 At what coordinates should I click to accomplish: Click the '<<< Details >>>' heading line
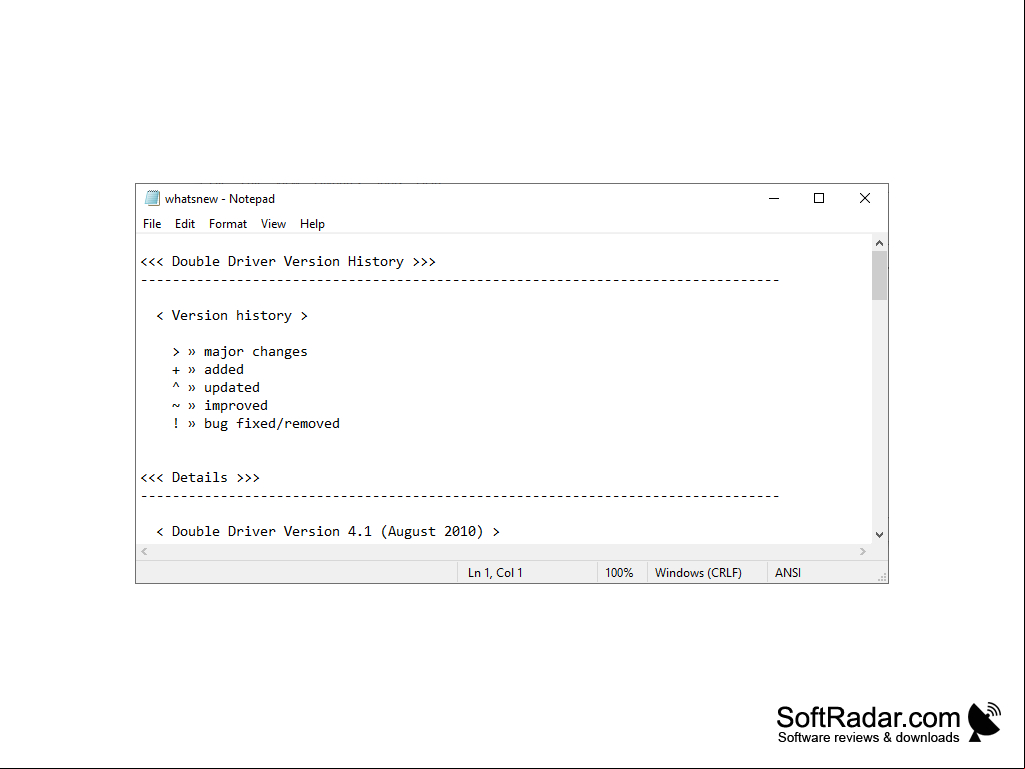(200, 477)
